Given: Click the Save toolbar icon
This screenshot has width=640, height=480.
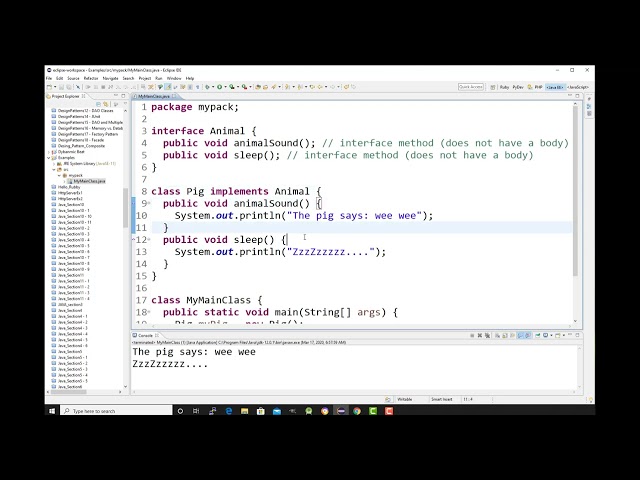Looking at the screenshot, I should click(62, 87).
